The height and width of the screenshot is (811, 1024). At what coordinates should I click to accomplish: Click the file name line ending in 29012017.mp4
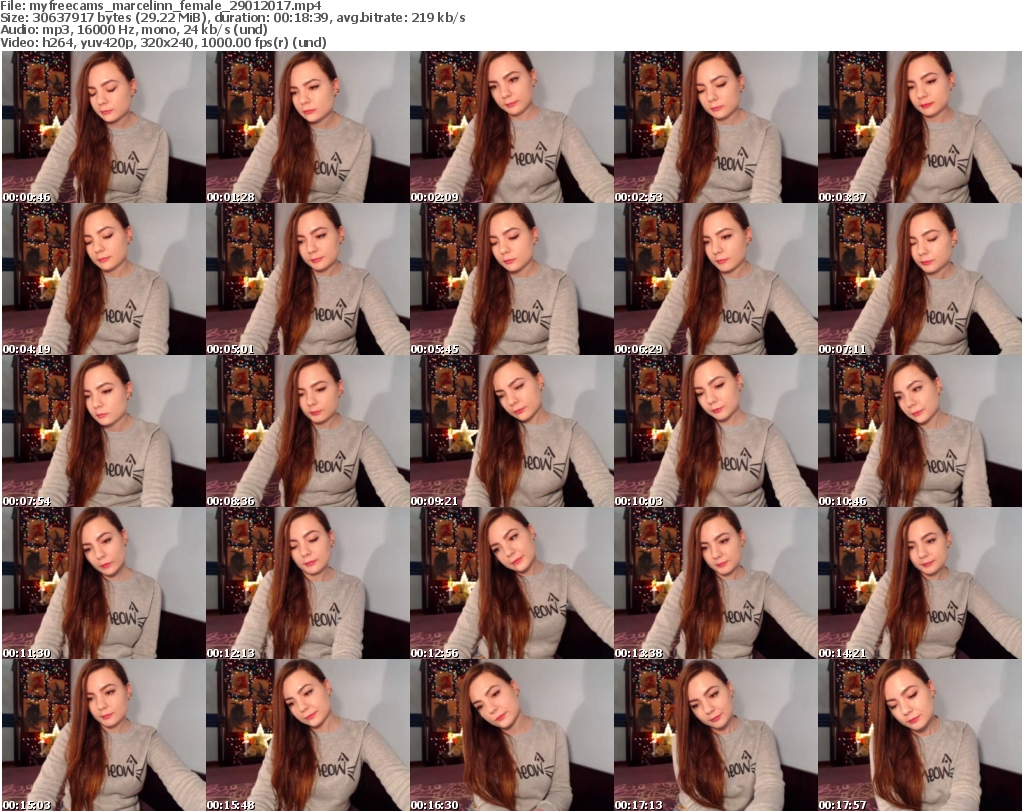[x=161, y=6]
